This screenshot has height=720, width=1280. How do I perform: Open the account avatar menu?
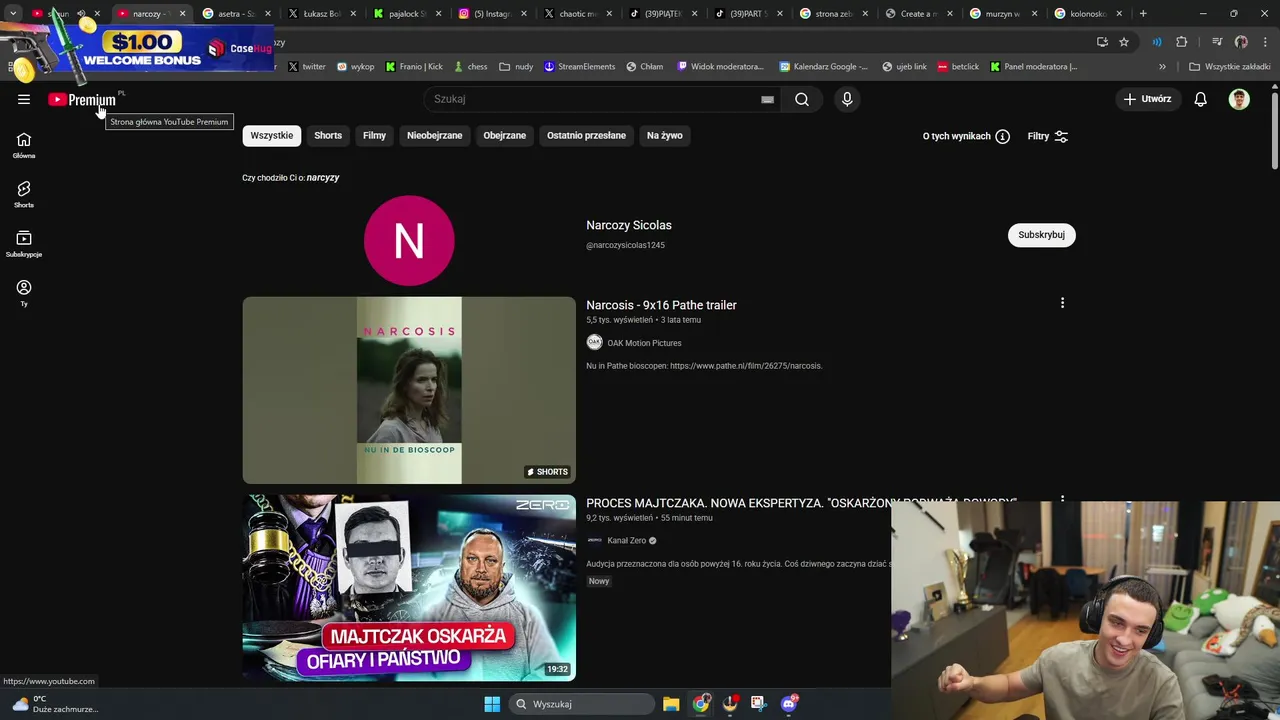(x=1239, y=99)
